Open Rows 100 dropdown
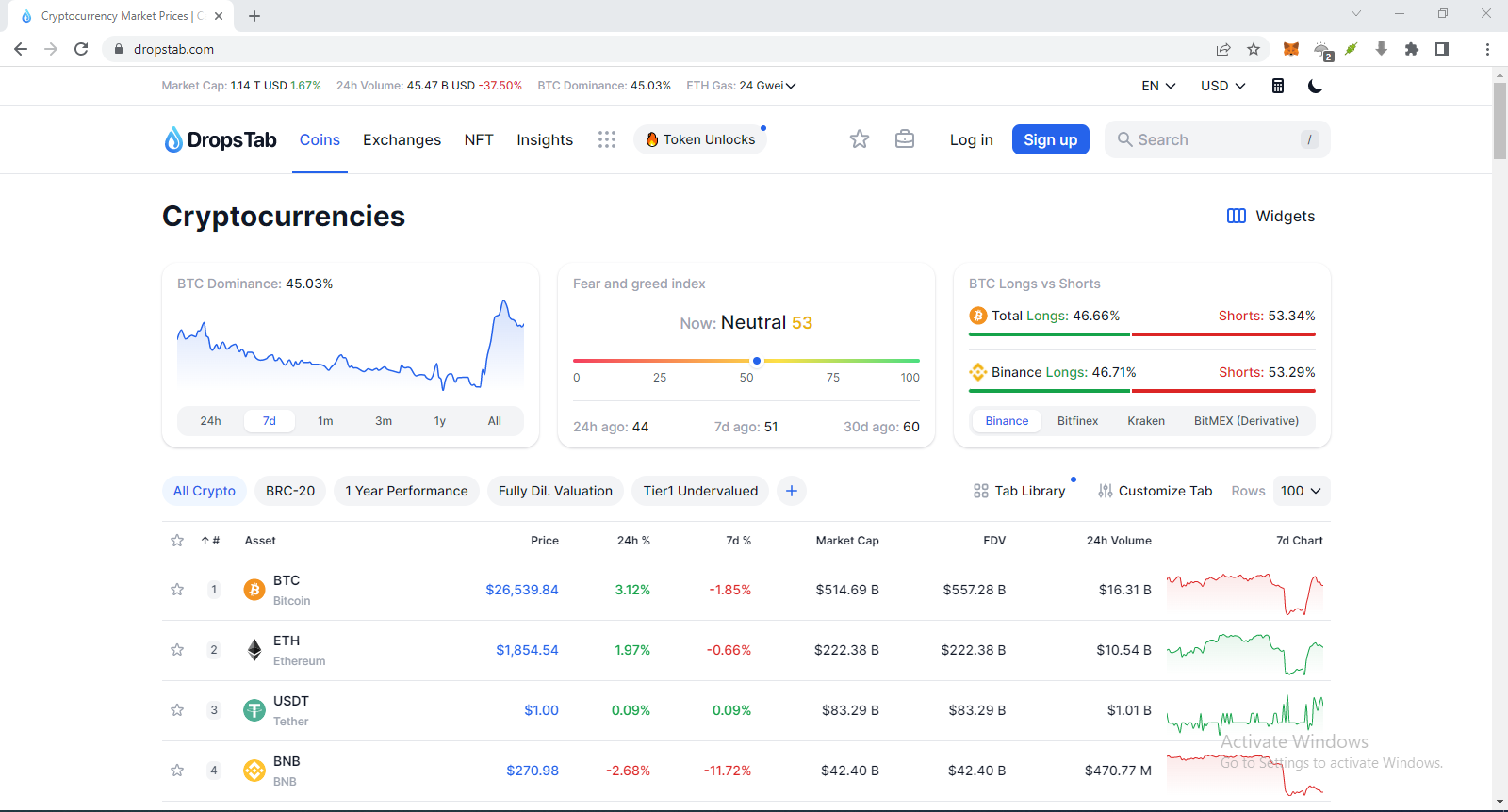 click(1302, 491)
